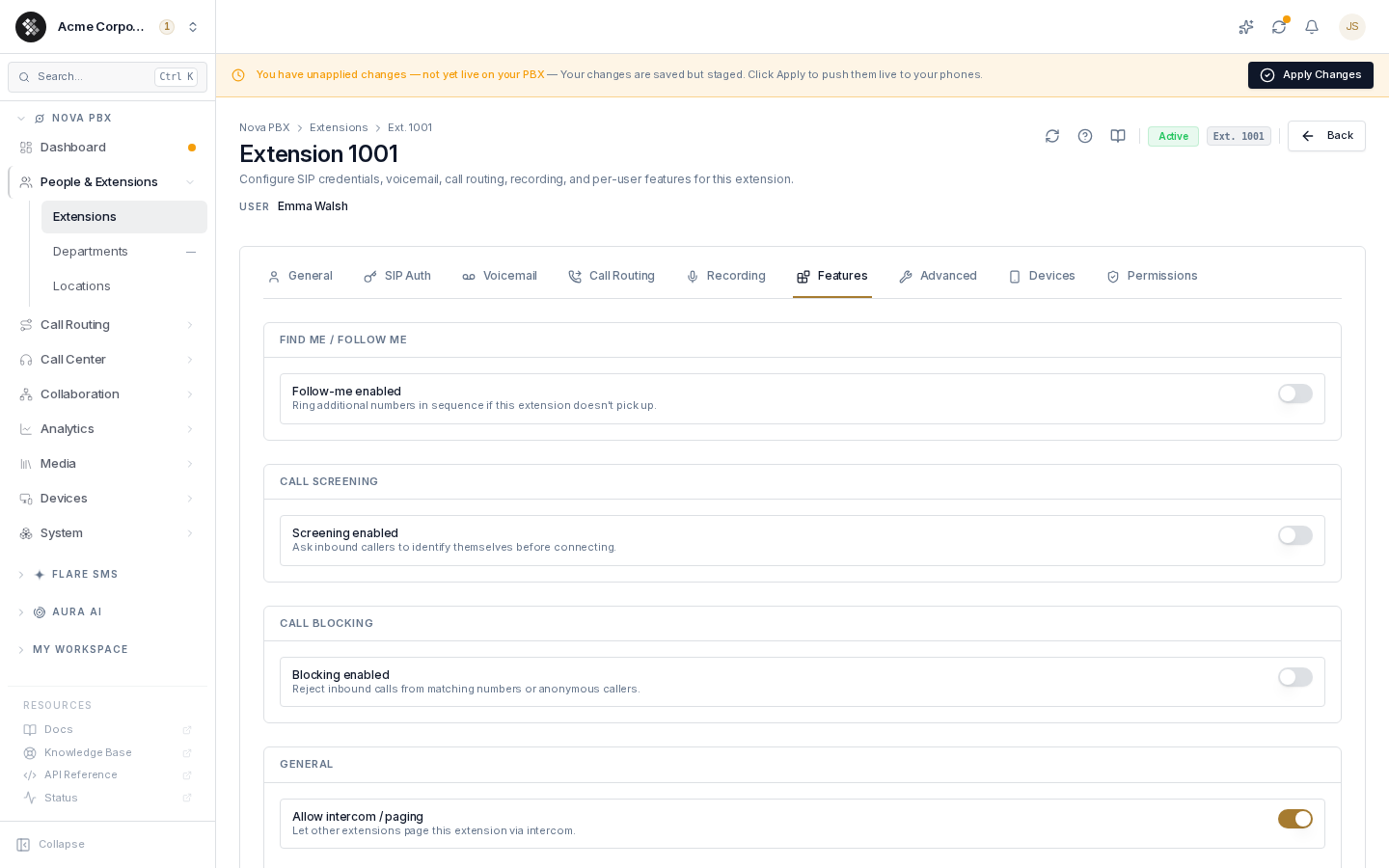Open the AI sparkle assistant icon

[x=1246, y=27]
